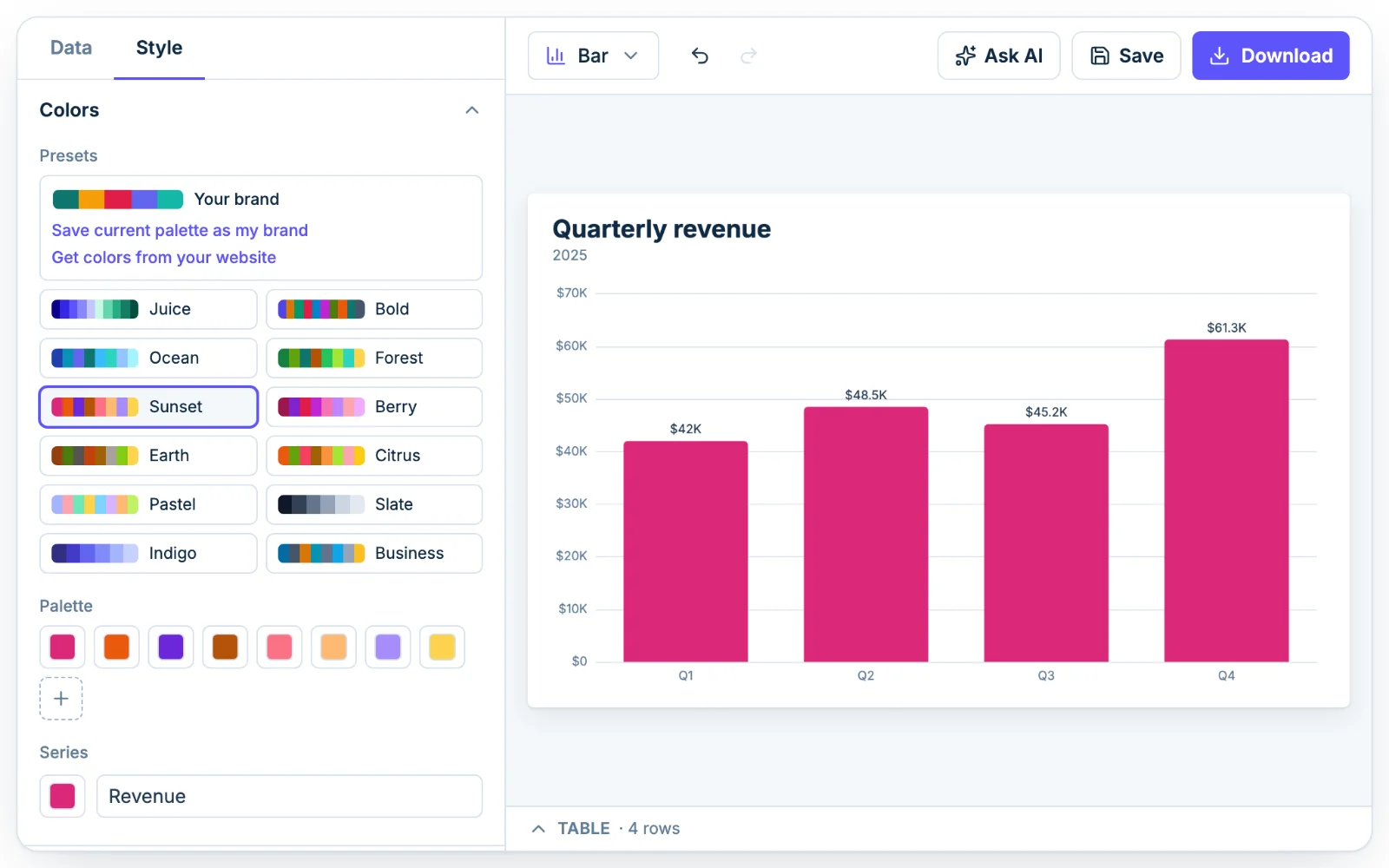Use the Pastel color preset
This screenshot has width=1389, height=868.
coord(148,504)
